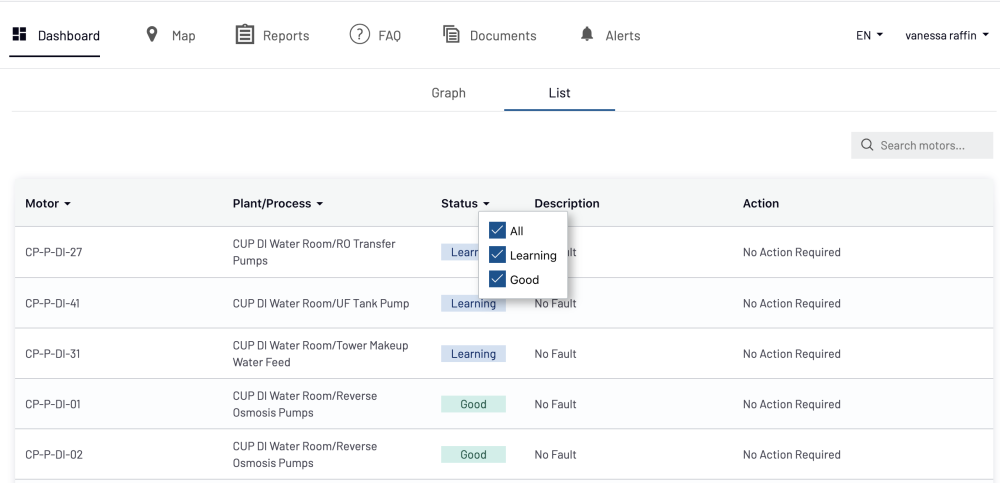Click the Good status badge for CP-P-DI-02

(473, 455)
